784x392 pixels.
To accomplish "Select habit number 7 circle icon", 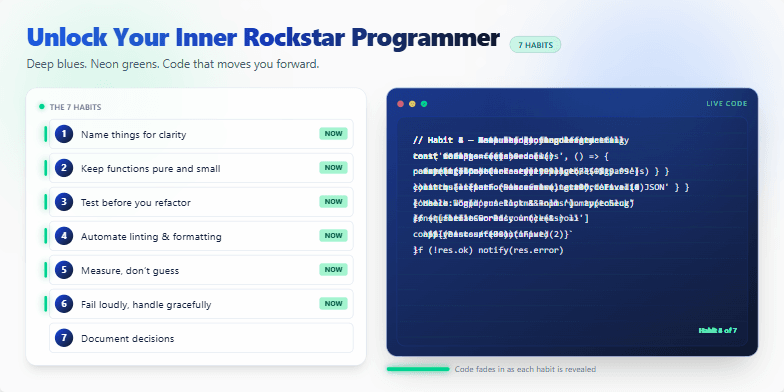I will pyautogui.click(x=64, y=338).
